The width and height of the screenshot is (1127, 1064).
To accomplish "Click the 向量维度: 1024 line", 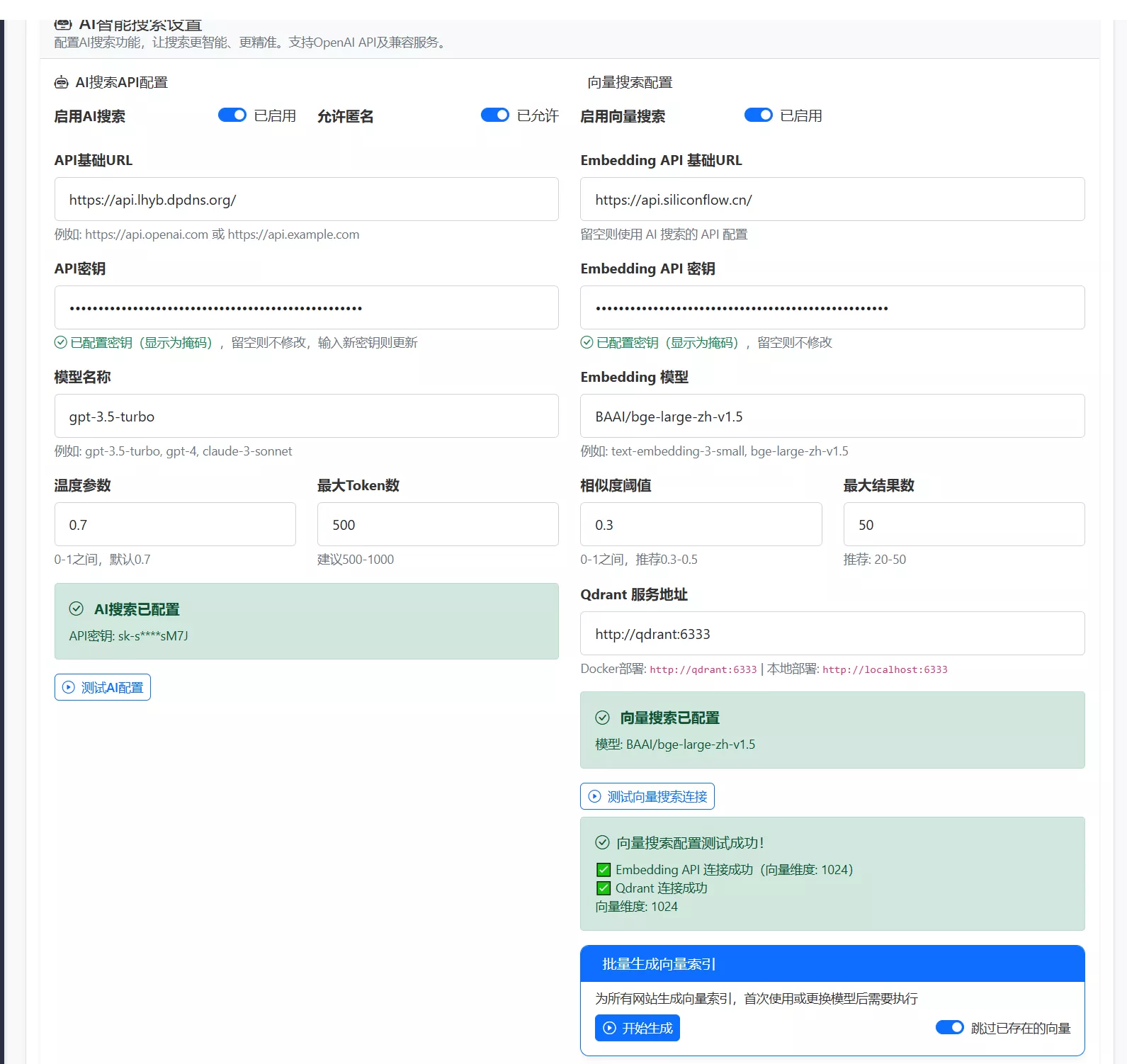I will [636, 906].
